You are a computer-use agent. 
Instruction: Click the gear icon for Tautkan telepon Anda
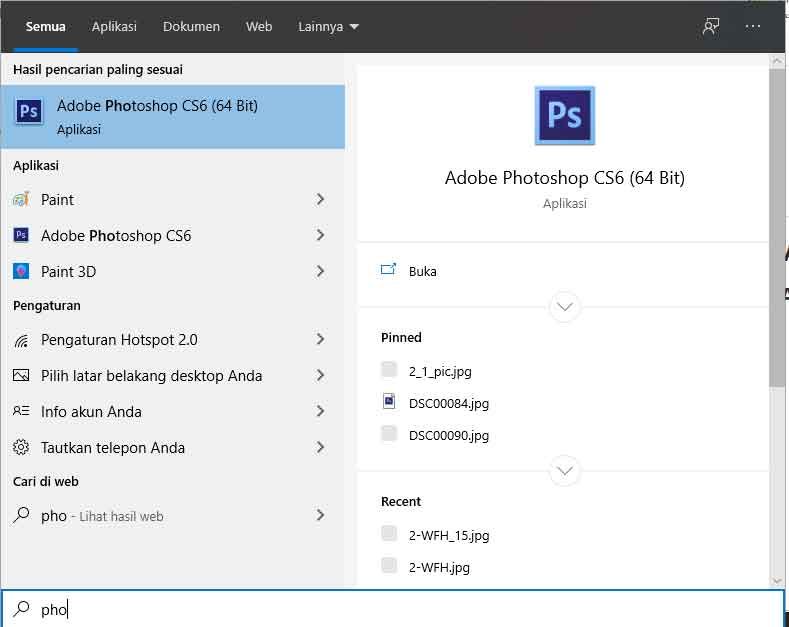[21, 448]
